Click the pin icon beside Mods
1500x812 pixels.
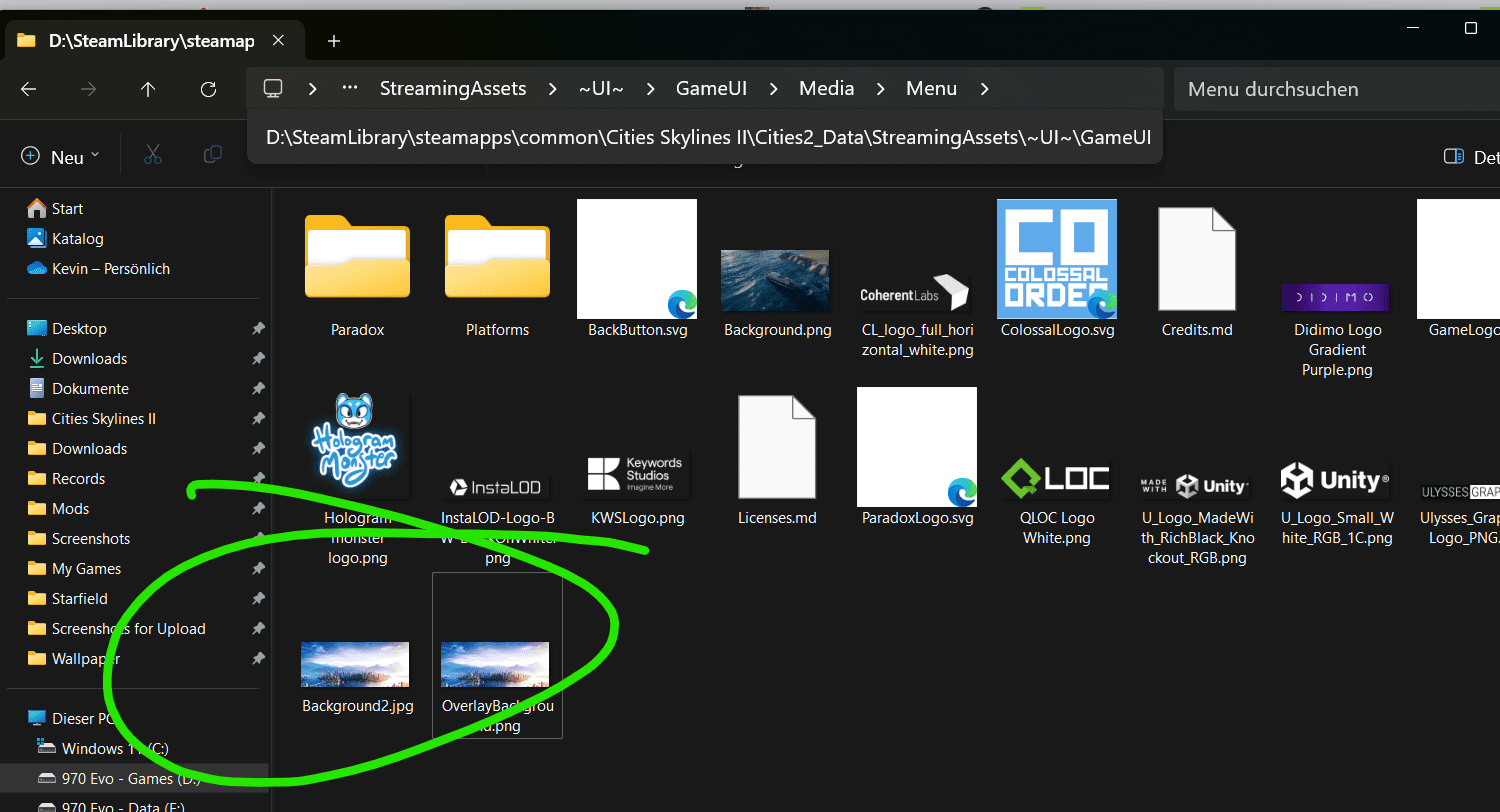click(x=258, y=508)
